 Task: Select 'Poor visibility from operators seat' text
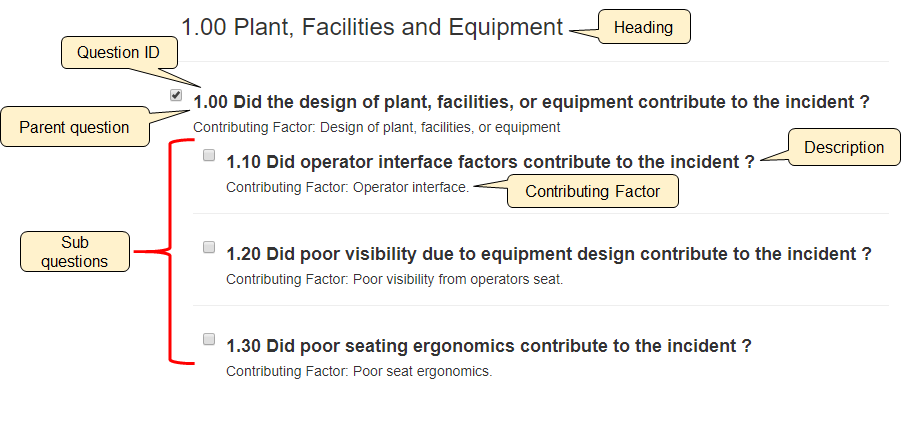coord(395,279)
